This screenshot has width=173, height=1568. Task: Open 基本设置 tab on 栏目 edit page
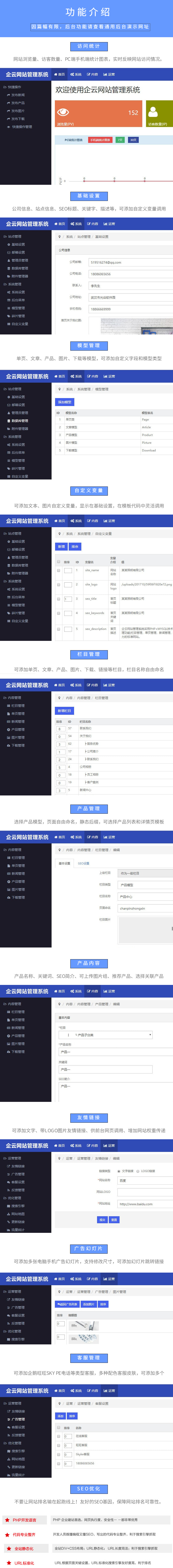coord(64,863)
